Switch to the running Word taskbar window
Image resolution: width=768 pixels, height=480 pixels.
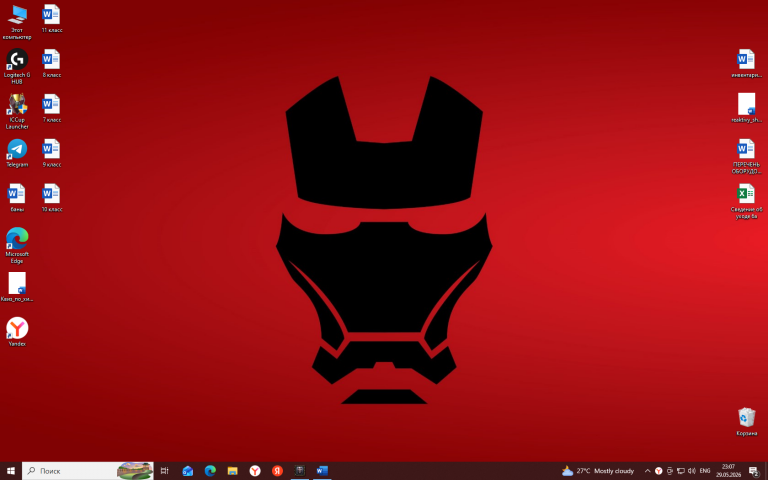point(322,471)
